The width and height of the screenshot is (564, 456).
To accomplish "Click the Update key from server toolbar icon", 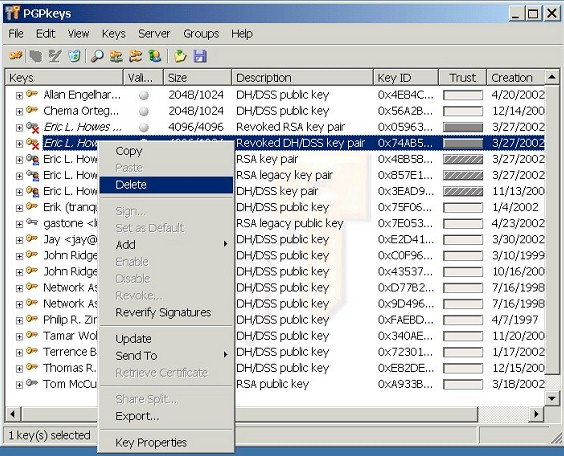I will (136, 56).
